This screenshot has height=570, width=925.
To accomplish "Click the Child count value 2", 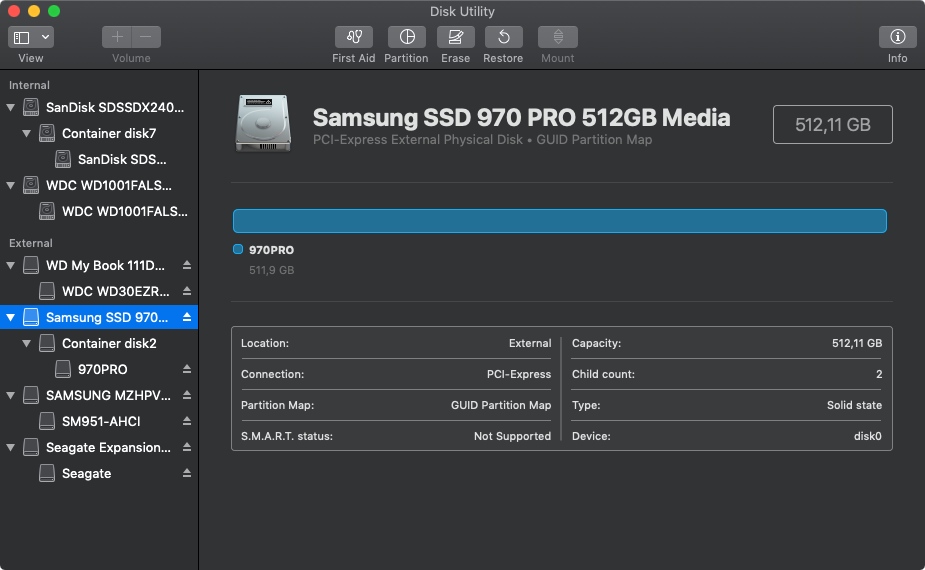I will pyautogui.click(x=879, y=374).
